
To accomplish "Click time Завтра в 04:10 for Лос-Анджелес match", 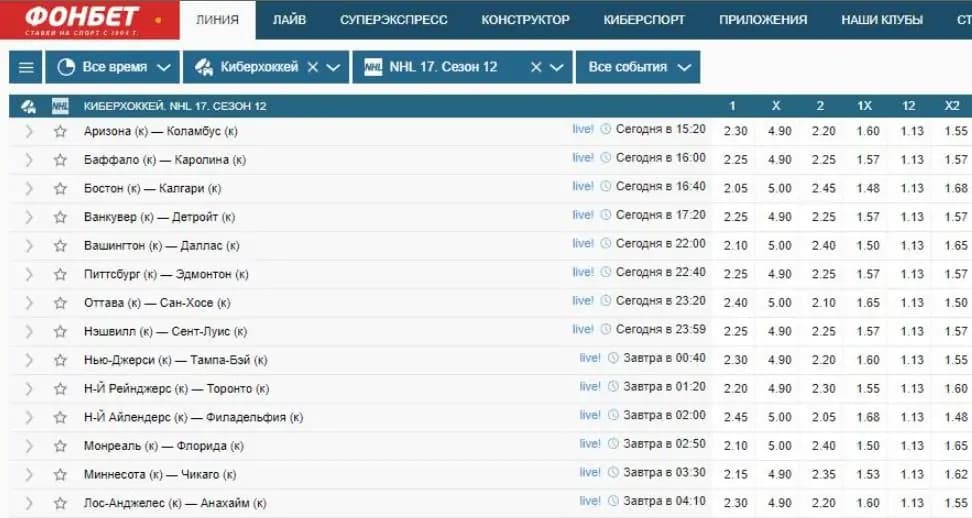I will (x=665, y=501).
